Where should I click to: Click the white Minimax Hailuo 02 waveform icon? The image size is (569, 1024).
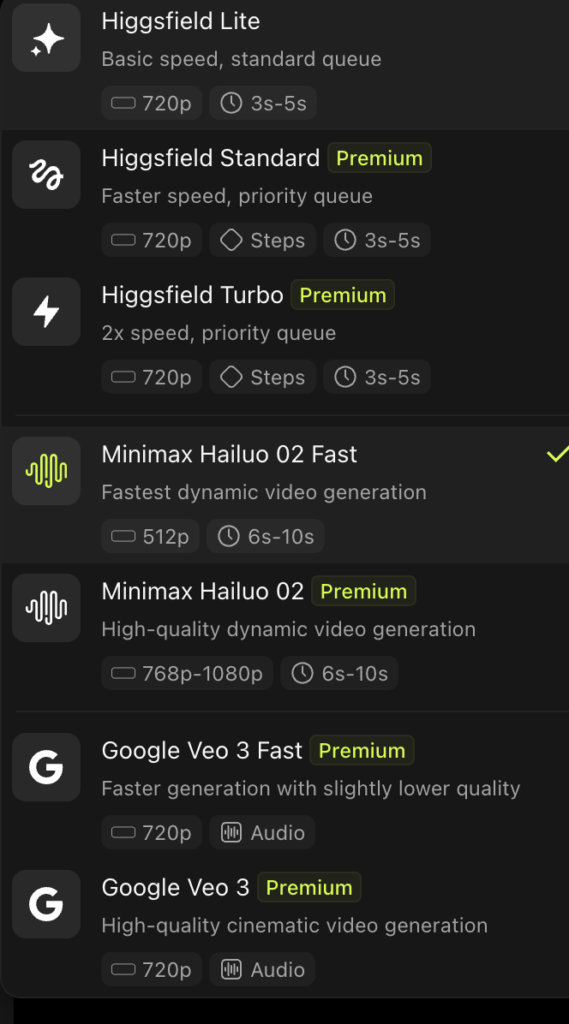pos(46,608)
